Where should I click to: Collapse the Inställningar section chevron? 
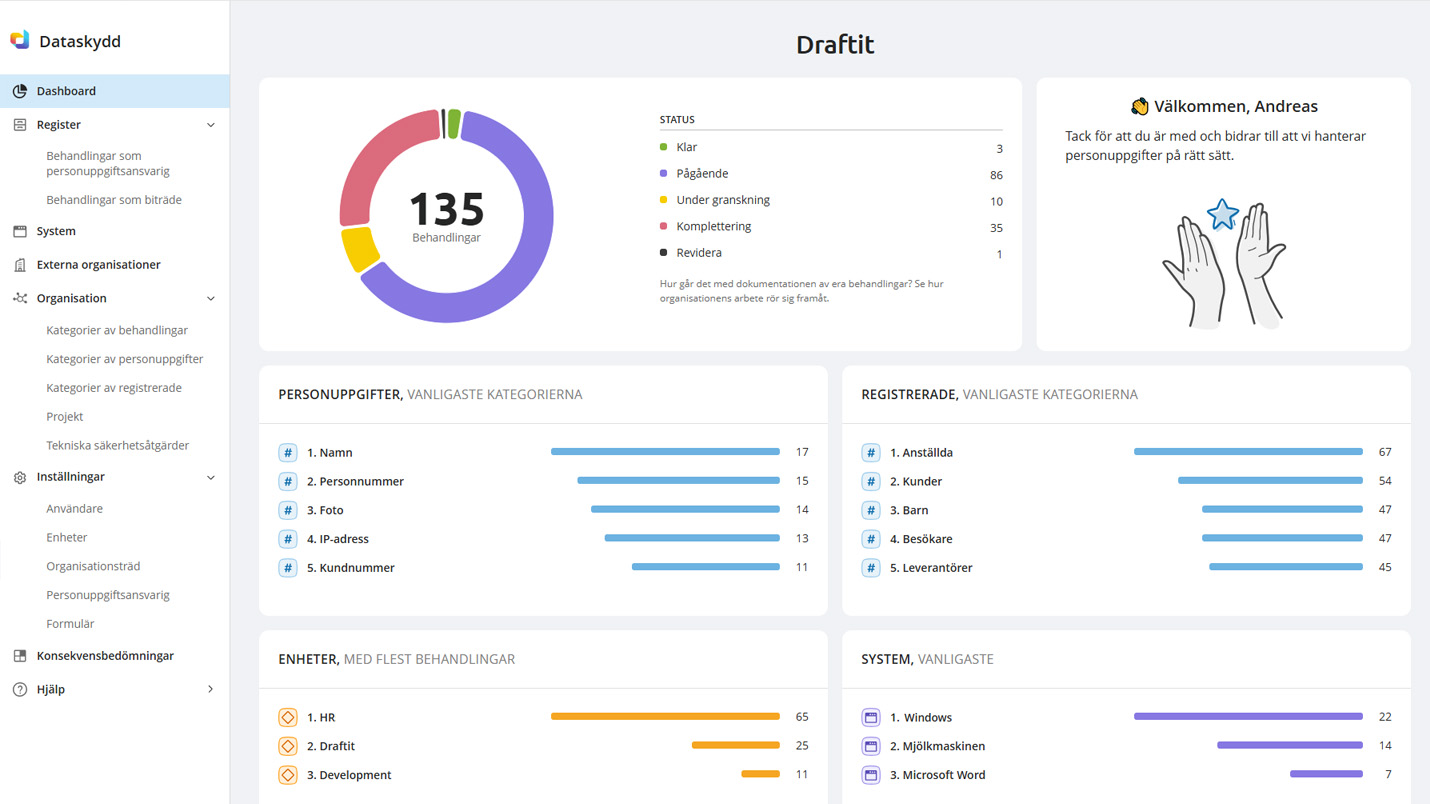click(x=210, y=477)
